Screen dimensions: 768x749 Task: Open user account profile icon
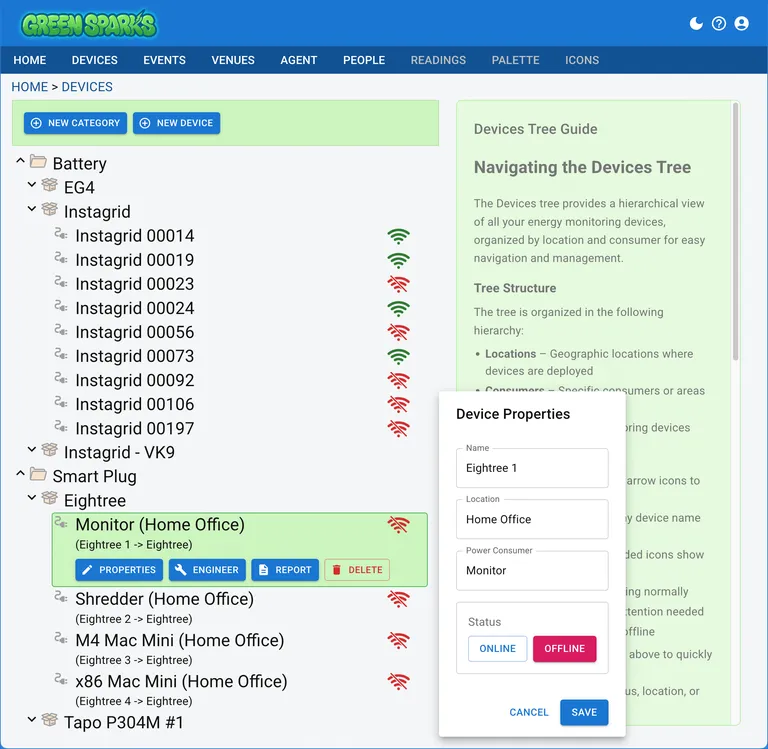click(741, 23)
